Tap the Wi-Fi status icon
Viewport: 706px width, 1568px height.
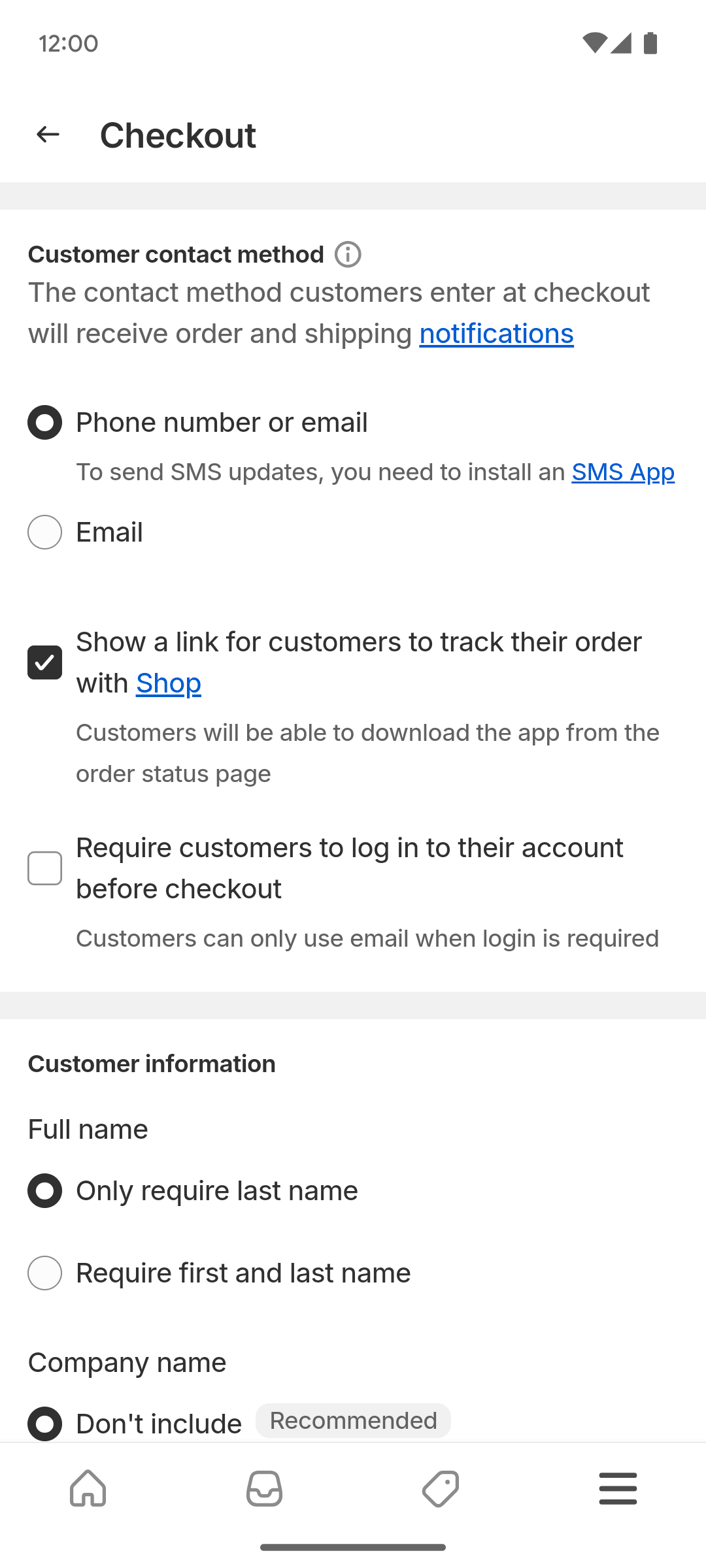pyautogui.click(x=595, y=43)
